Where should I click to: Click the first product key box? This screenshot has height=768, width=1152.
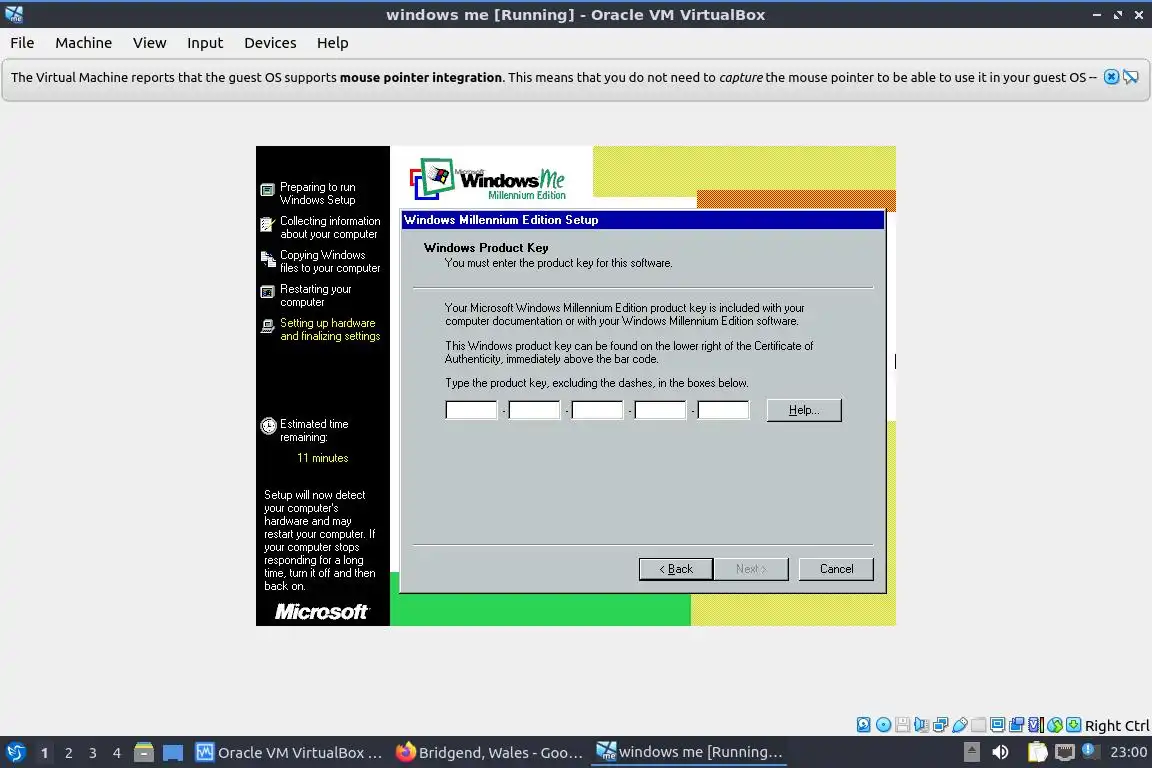(471, 410)
